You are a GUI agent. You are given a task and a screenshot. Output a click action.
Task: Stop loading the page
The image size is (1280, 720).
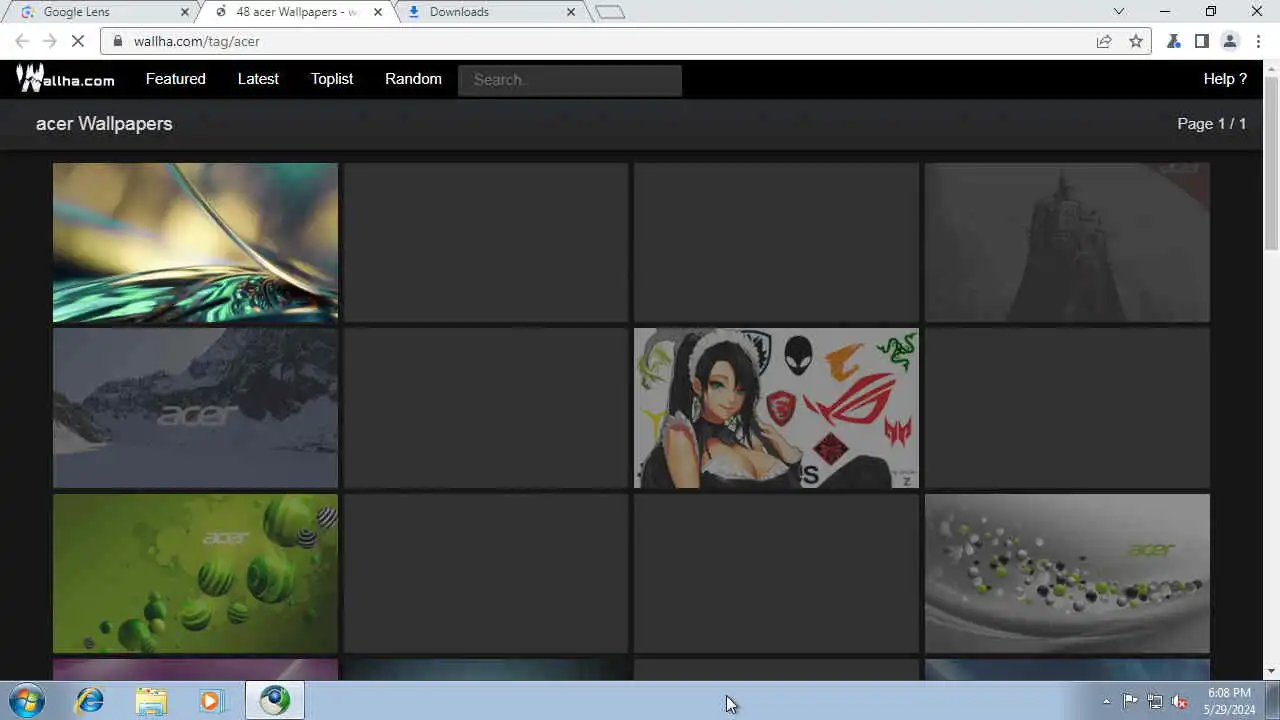click(80, 41)
